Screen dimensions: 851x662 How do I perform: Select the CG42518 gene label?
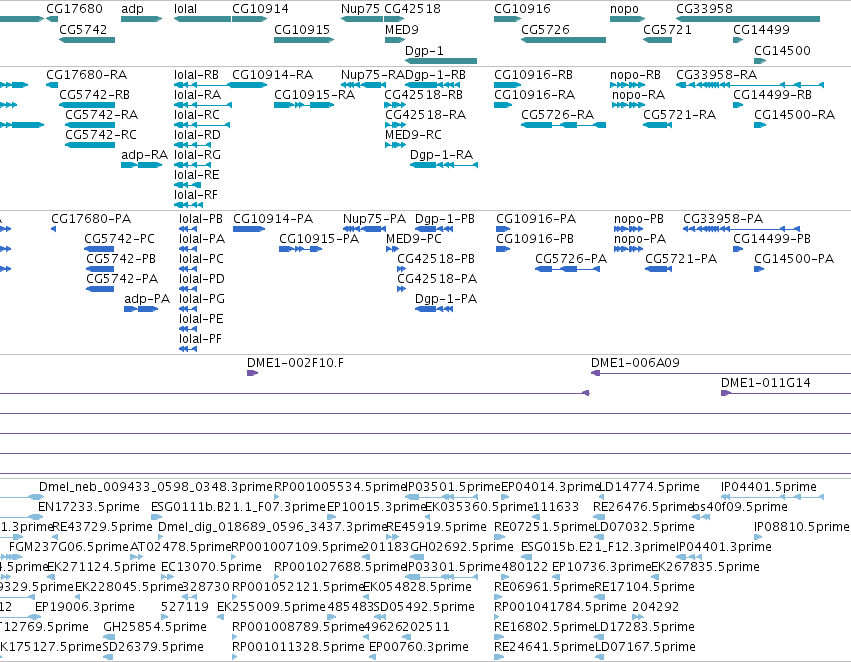412,9
